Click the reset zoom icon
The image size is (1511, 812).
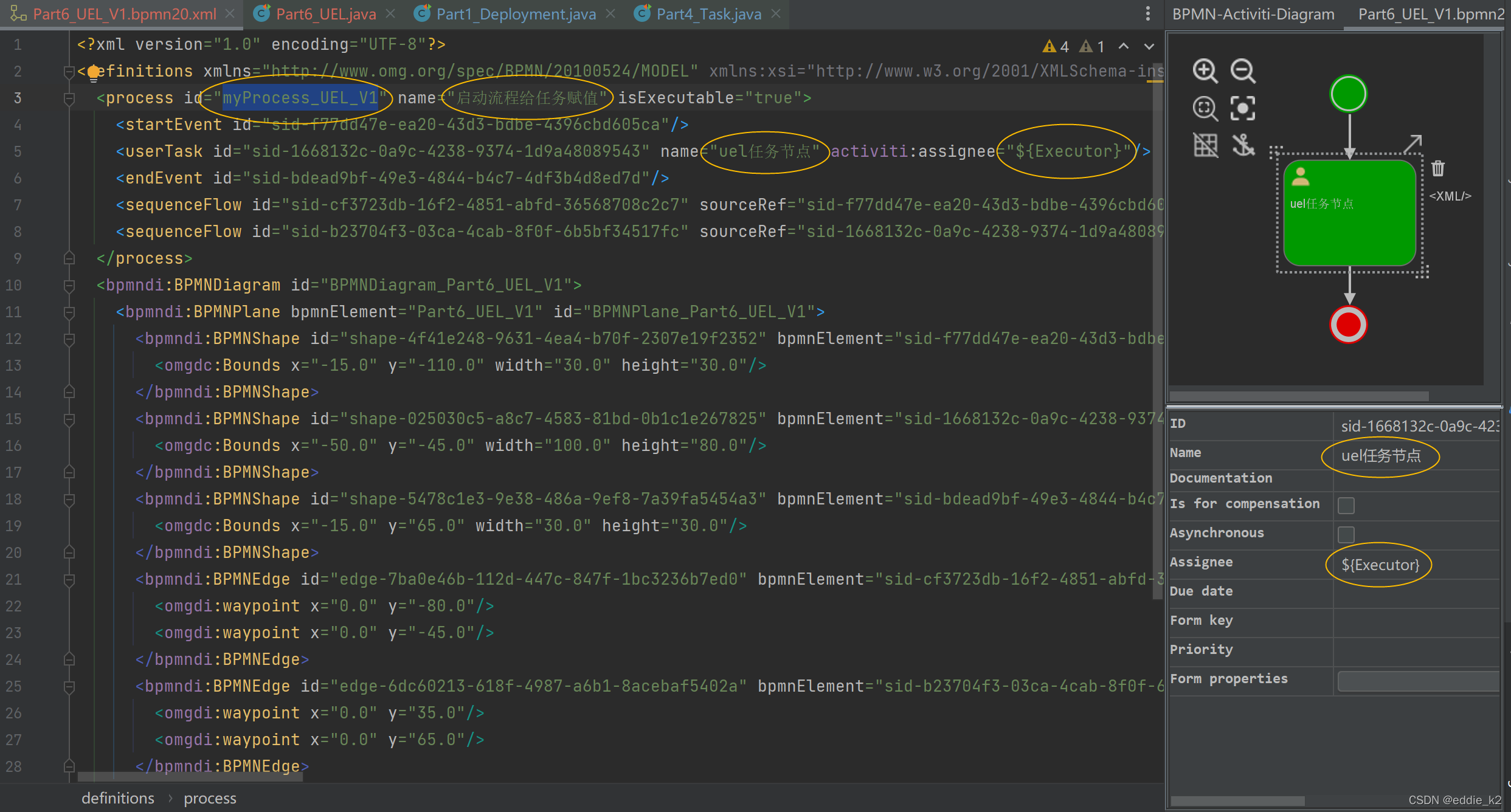[x=1205, y=109]
